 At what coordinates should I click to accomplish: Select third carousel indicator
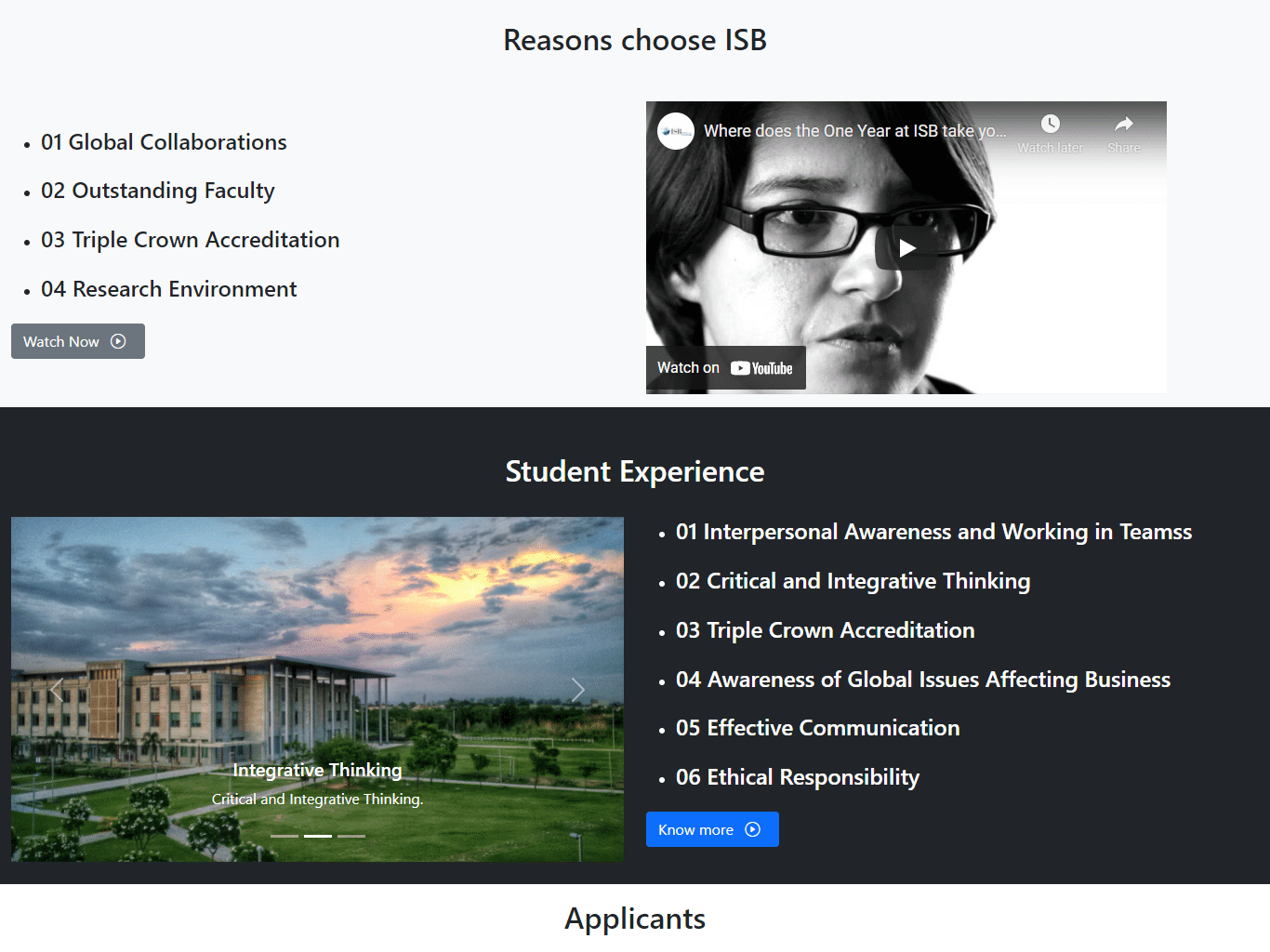click(351, 836)
